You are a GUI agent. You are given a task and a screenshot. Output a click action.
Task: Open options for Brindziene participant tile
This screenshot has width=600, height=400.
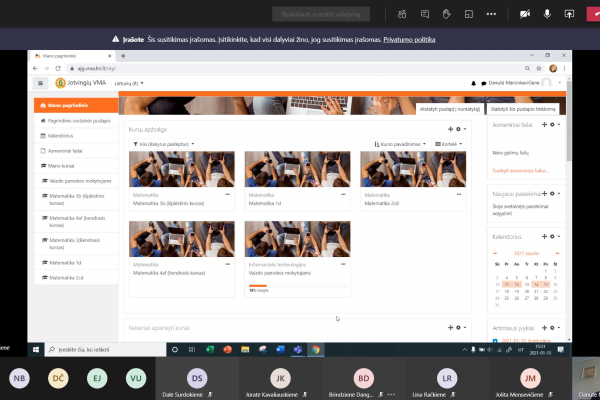[391, 394]
